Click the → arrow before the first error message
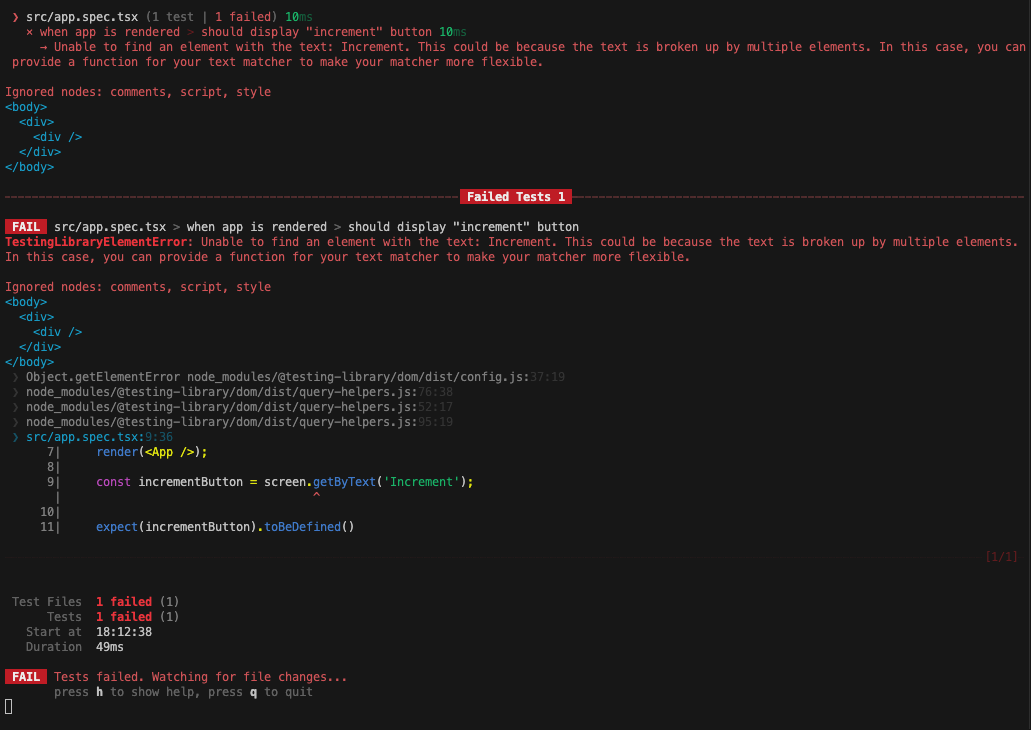Viewport: 1031px width, 730px height. point(44,47)
